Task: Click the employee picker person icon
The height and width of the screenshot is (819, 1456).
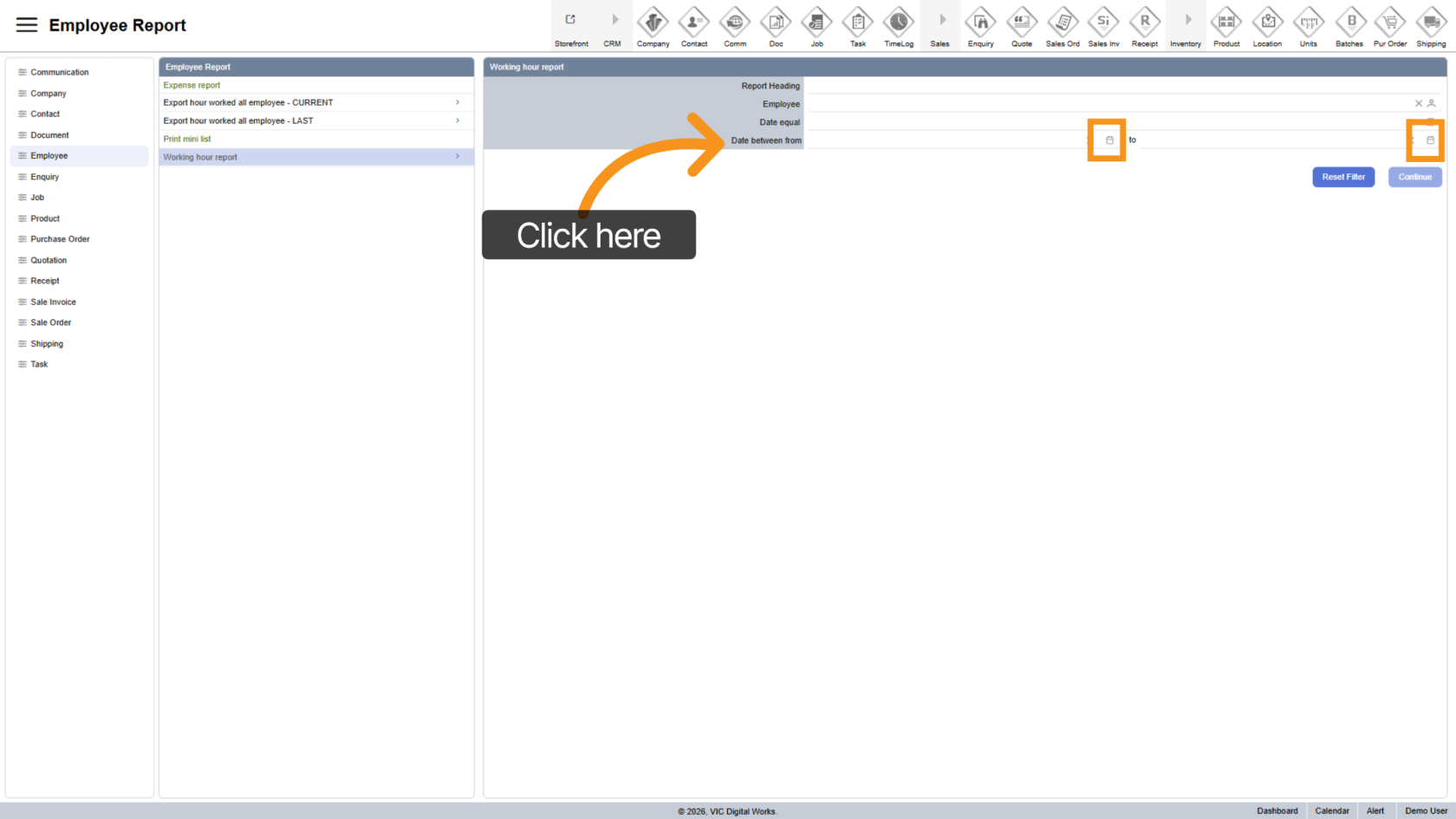Action: [1432, 104]
